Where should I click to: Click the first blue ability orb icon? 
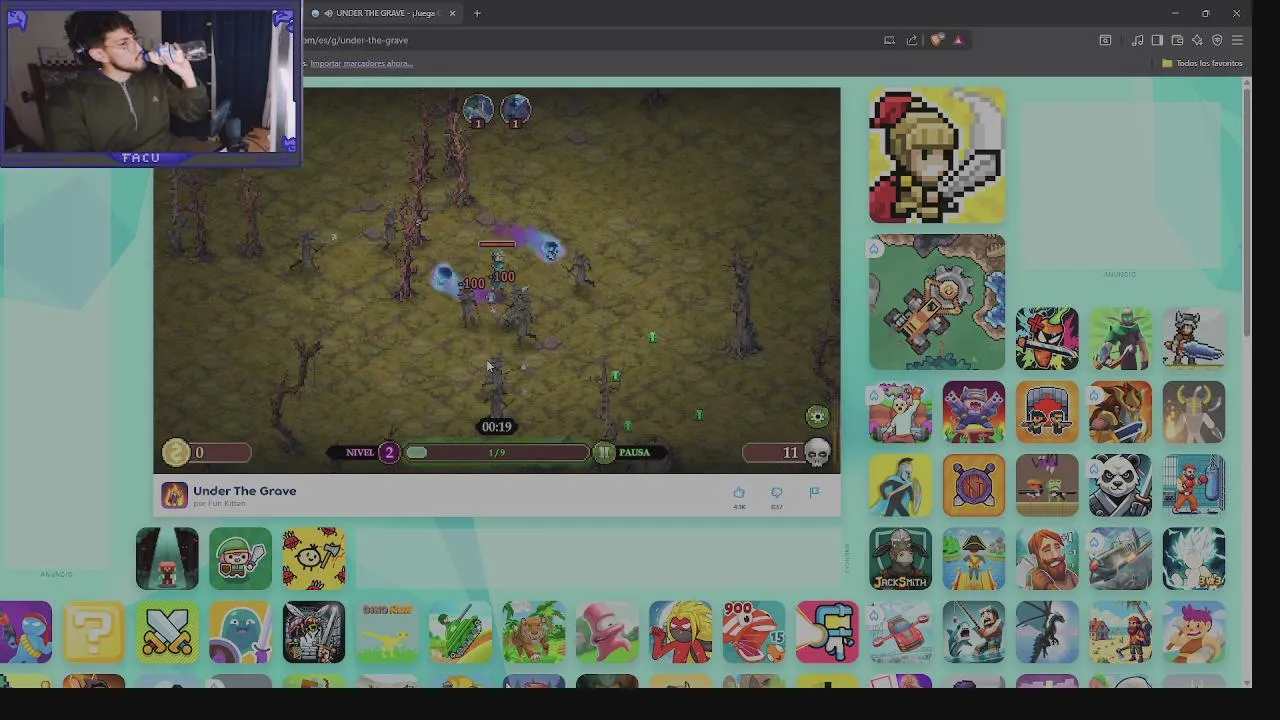click(478, 110)
